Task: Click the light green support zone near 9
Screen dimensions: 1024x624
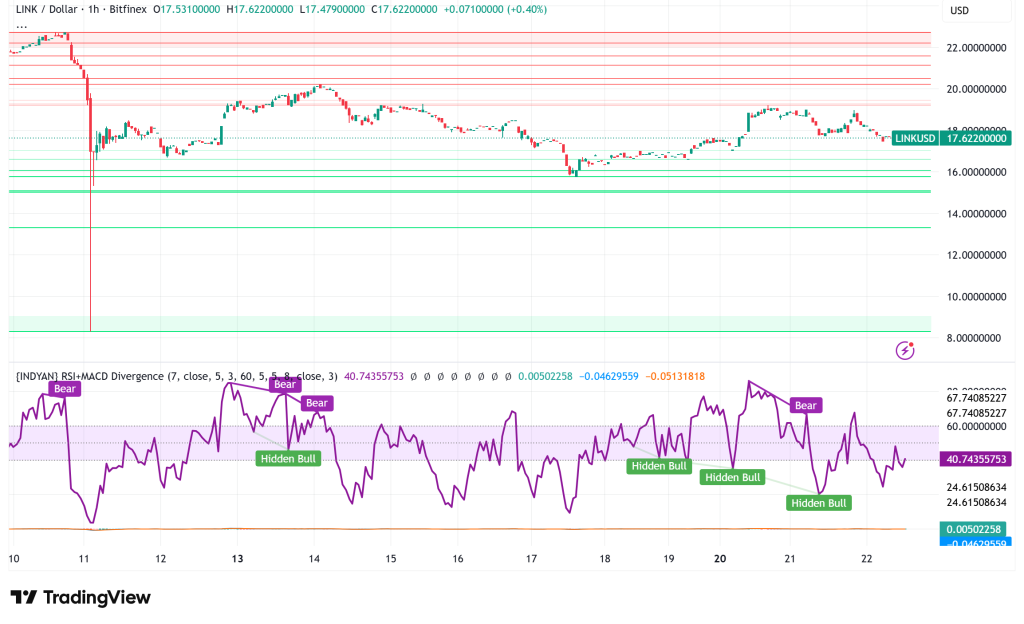Action: [x=120, y=323]
